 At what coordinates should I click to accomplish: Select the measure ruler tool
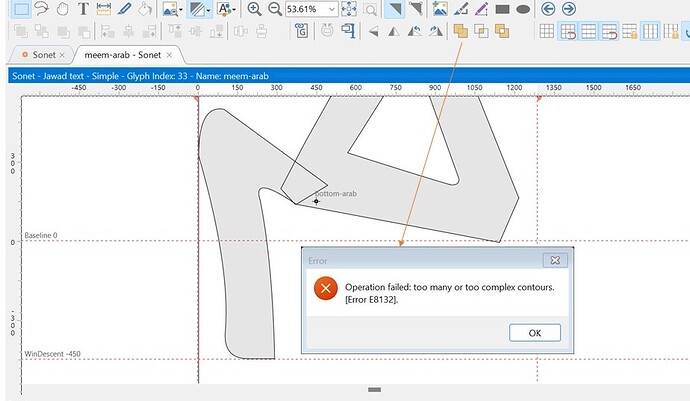pyautogui.click(x=103, y=9)
